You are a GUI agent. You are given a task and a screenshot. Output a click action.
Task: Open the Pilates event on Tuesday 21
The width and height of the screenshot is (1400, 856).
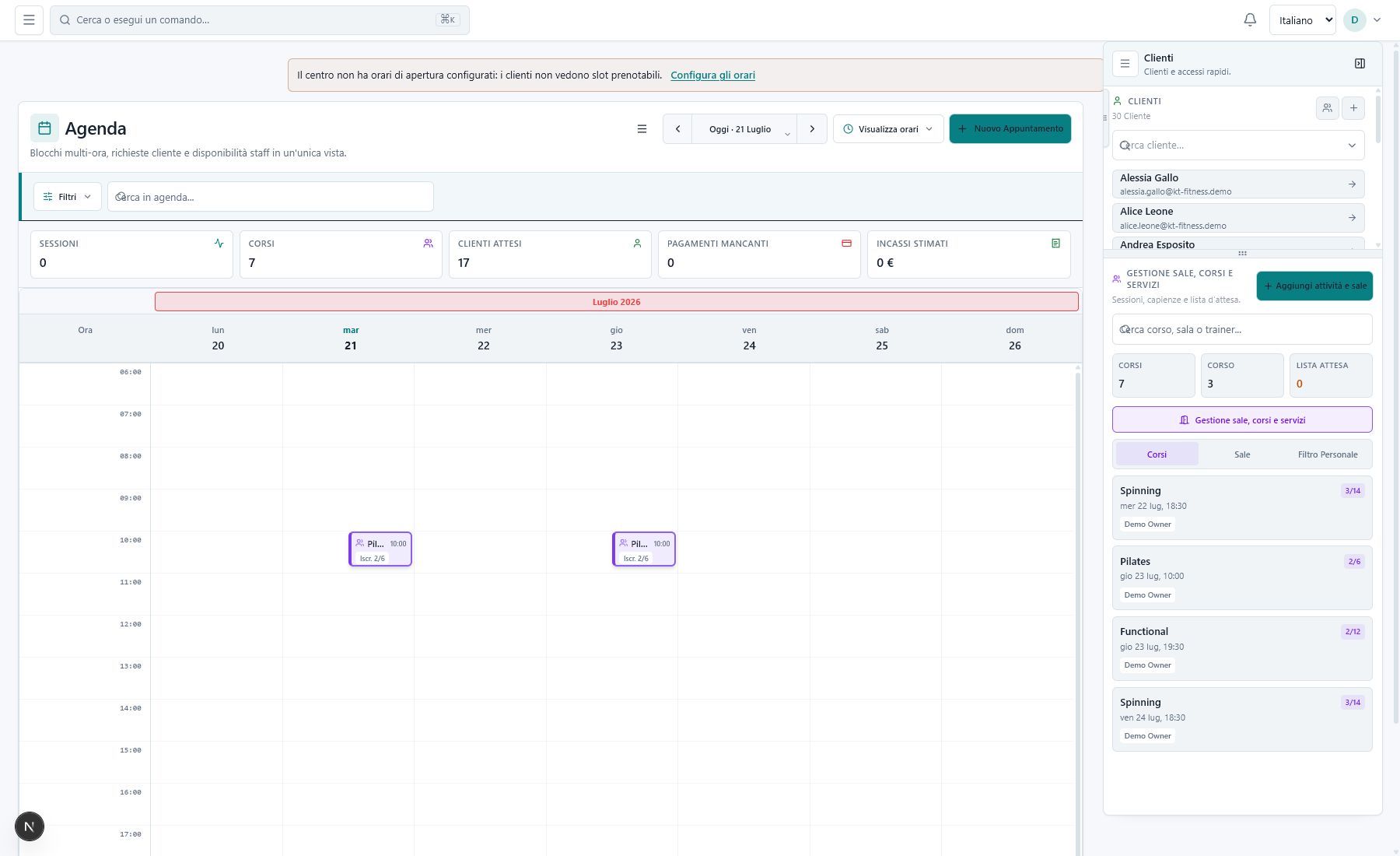(x=380, y=549)
